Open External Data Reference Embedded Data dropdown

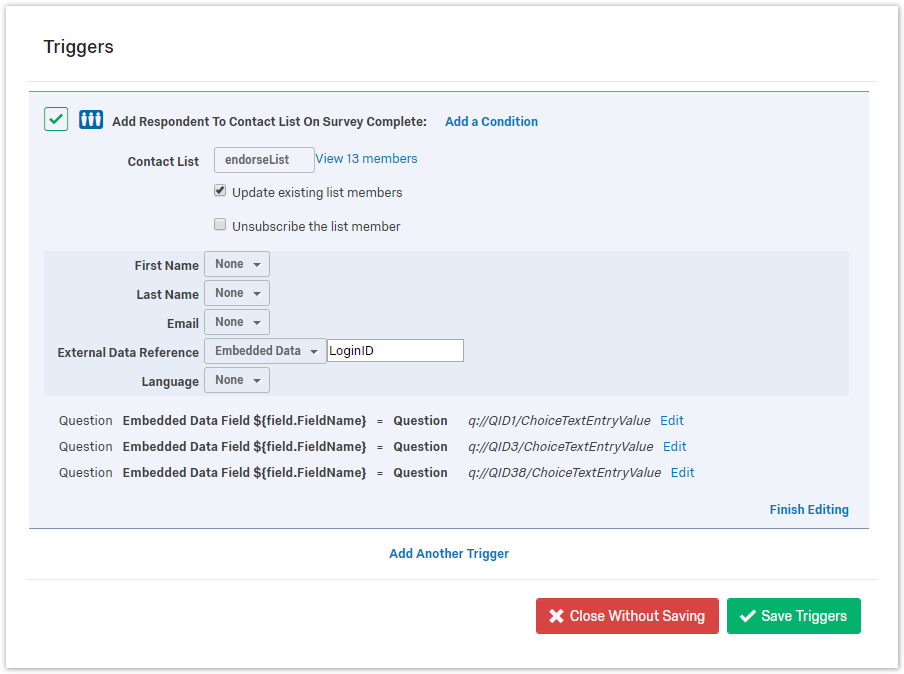pos(265,351)
